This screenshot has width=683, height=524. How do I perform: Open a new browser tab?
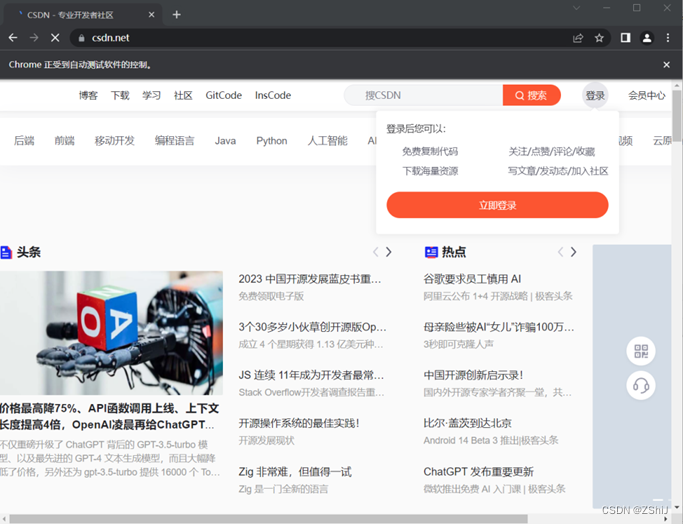[x=176, y=15]
